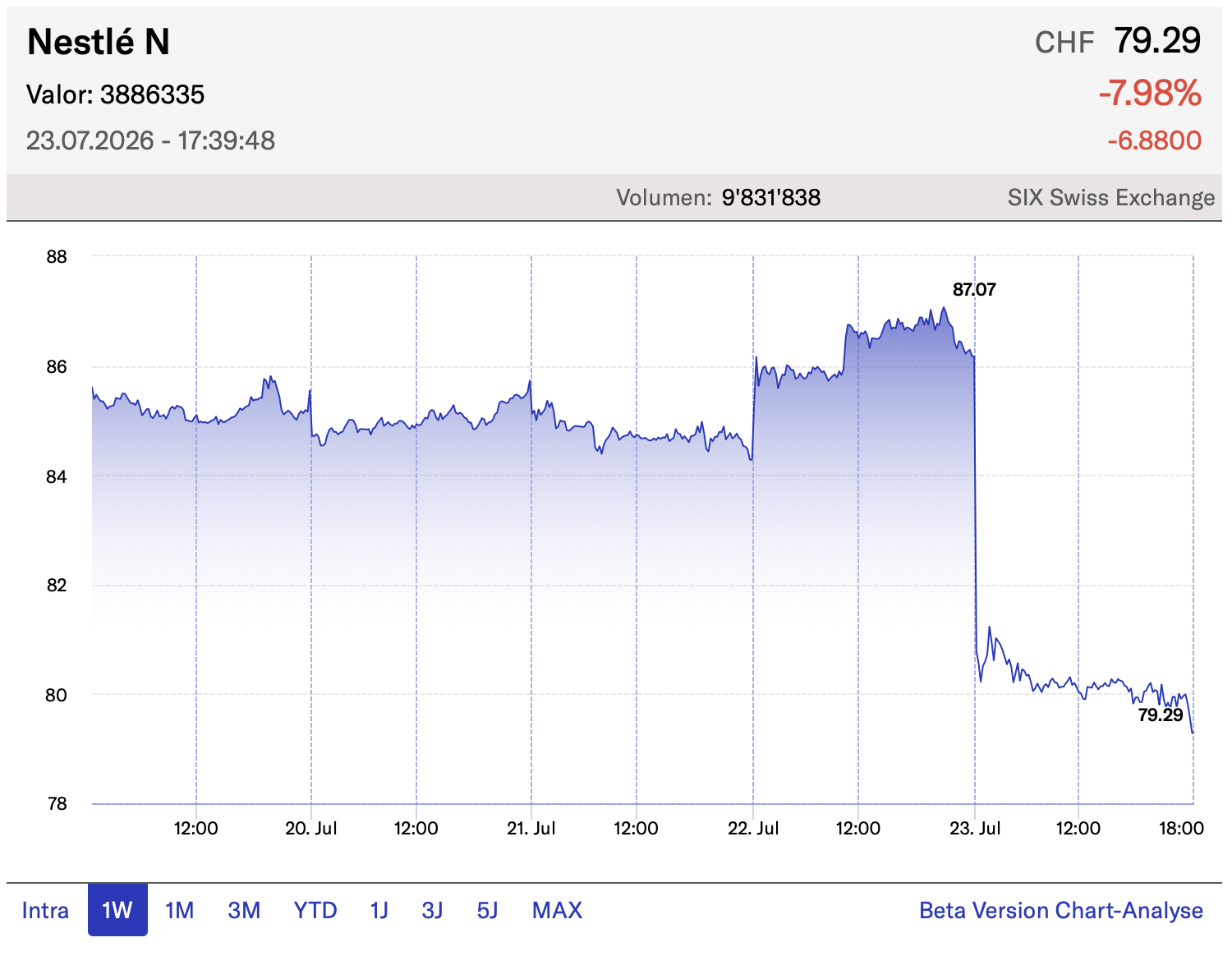1232x979 pixels.
Task: Click the 80 y-axis label
Action: (x=57, y=695)
